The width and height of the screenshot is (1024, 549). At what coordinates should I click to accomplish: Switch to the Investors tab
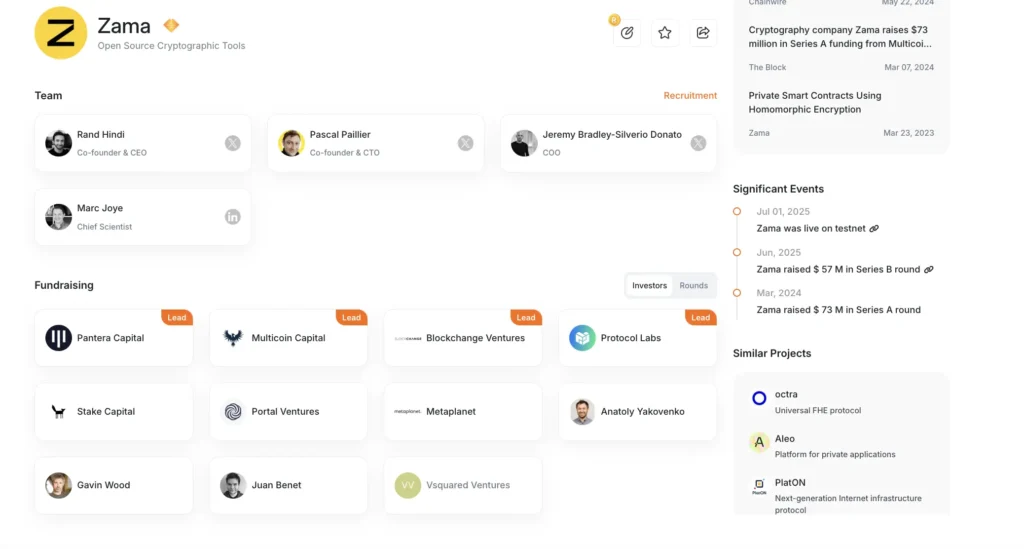pyautogui.click(x=649, y=286)
